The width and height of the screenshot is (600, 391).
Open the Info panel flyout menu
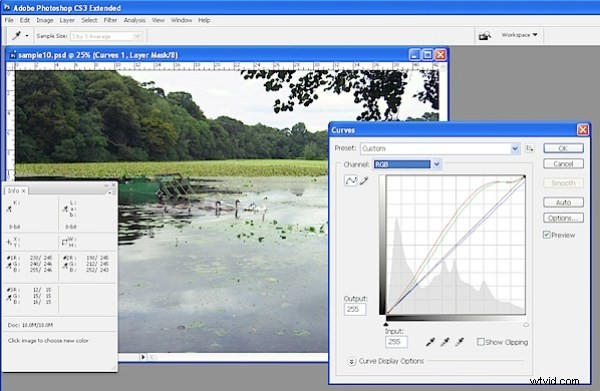[x=109, y=193]
